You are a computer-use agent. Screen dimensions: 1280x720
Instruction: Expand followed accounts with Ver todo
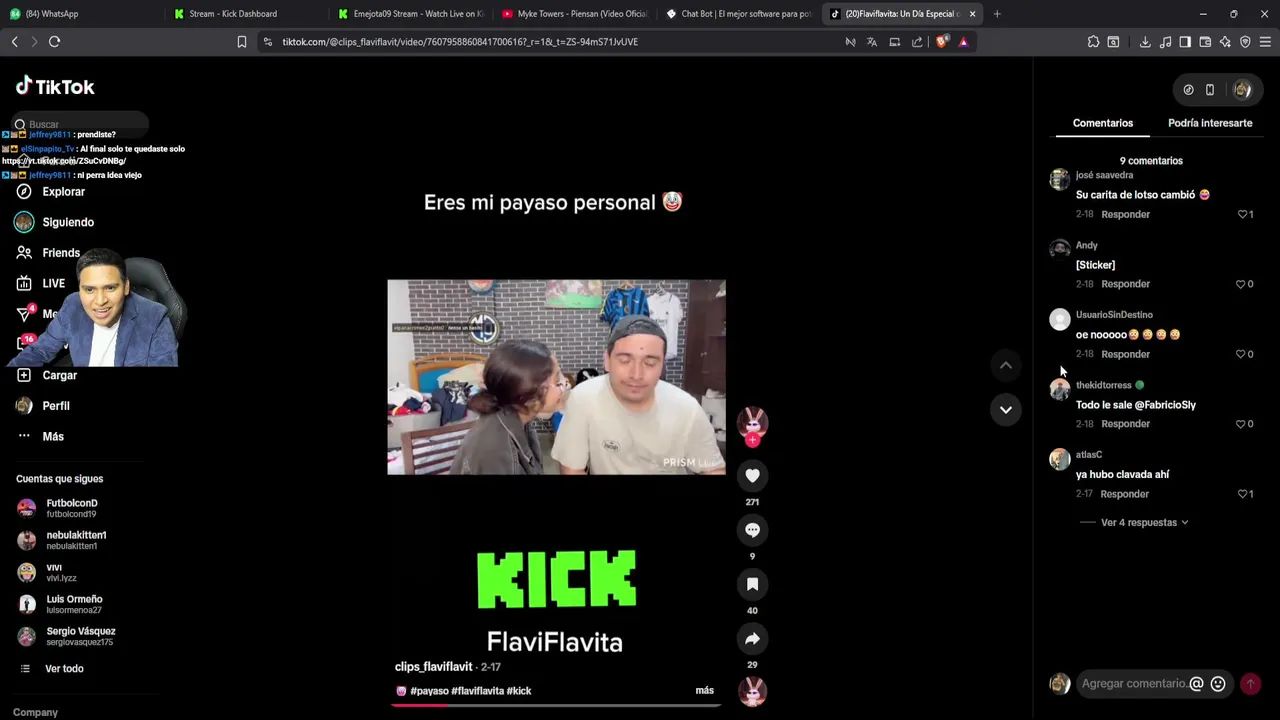tap(64, 669)
